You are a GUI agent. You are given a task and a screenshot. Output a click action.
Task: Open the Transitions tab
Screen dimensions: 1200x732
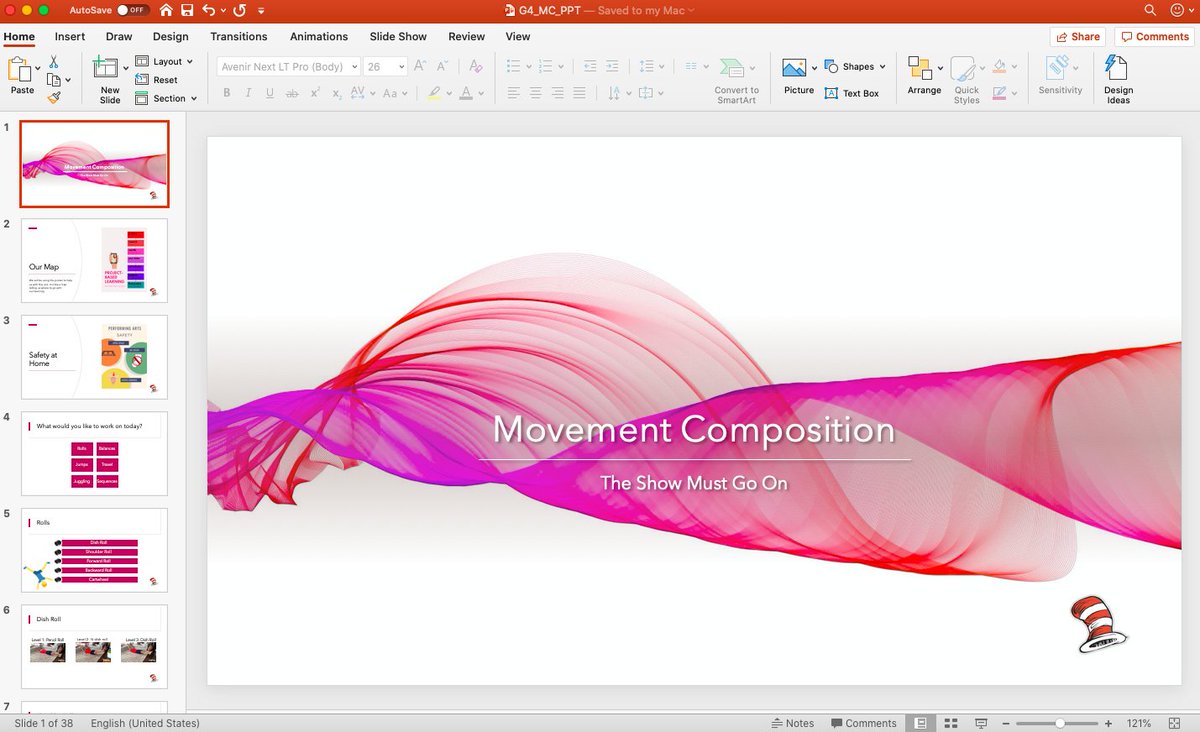239,36
